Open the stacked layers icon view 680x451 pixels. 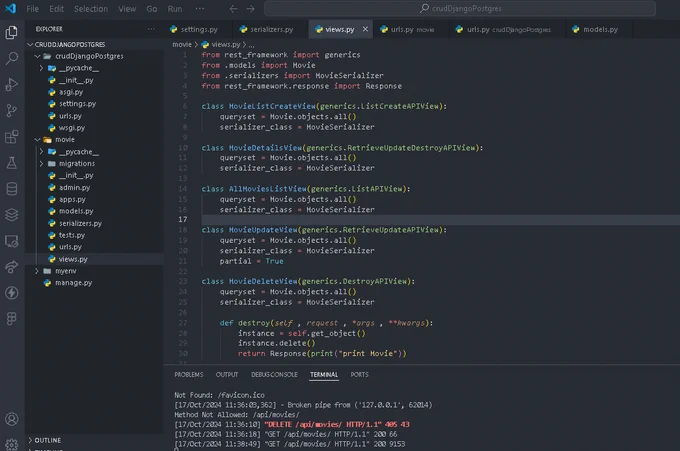pos(12,215)
